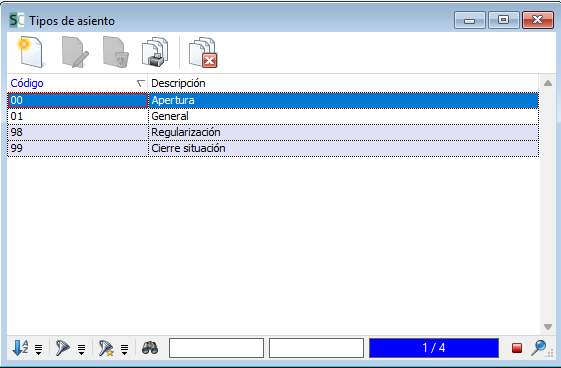Sort by the Código column header
This screenshot has width=561, height=368.
77,83
